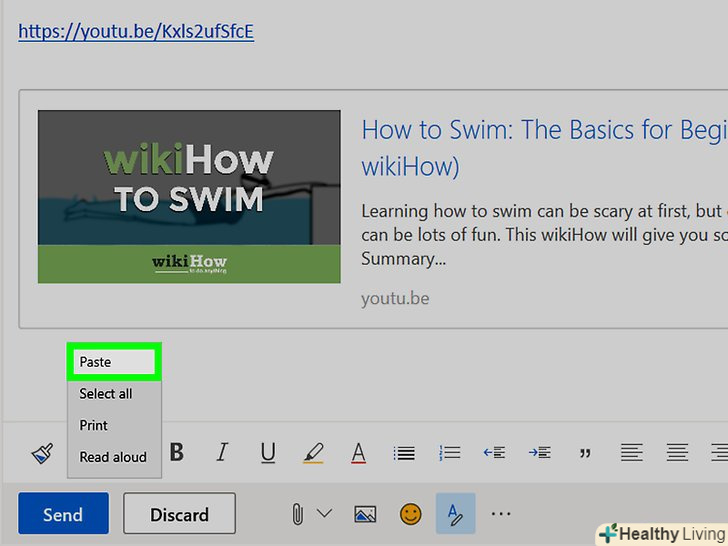Choose Select all from context menu
Screen dimensions: 728x546
coord(114,394)
